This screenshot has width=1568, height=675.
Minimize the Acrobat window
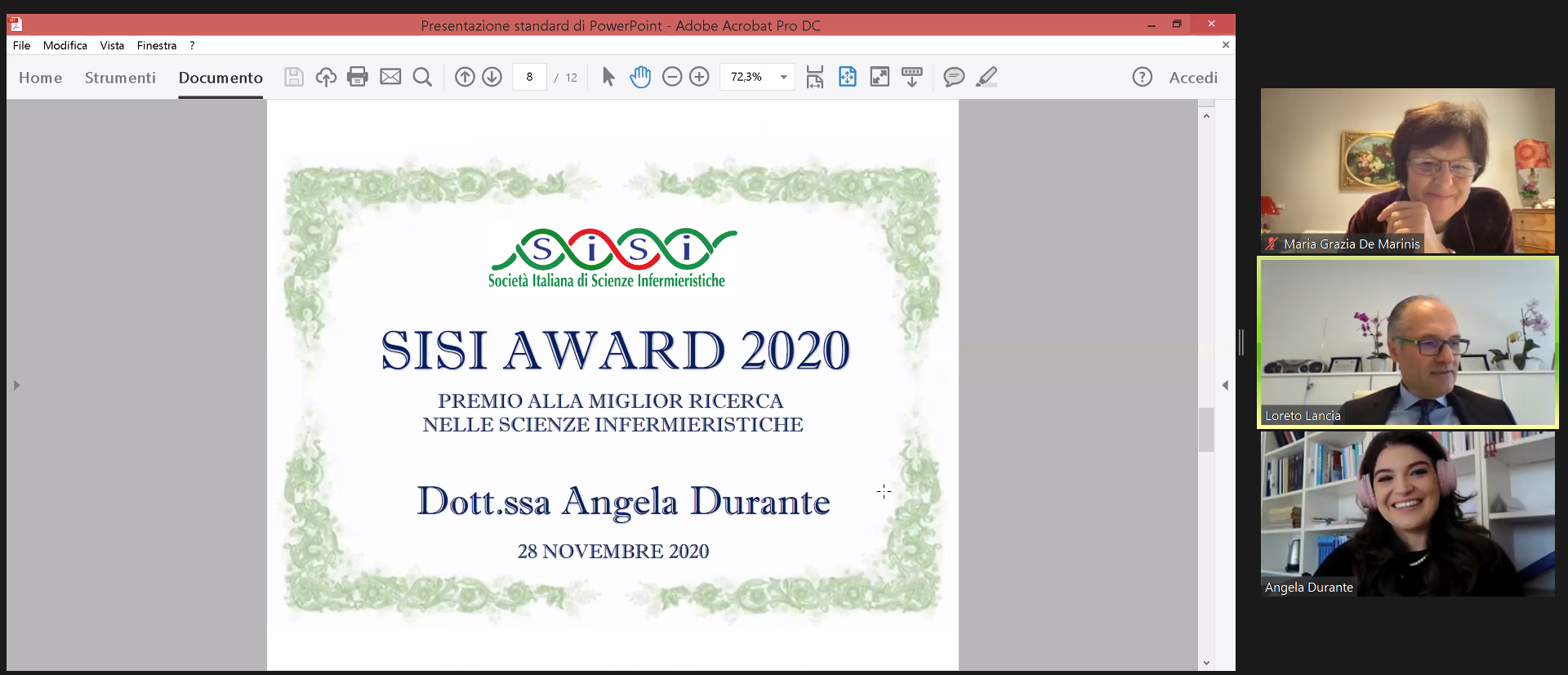pyautogui.click(x=1151, y=25)
